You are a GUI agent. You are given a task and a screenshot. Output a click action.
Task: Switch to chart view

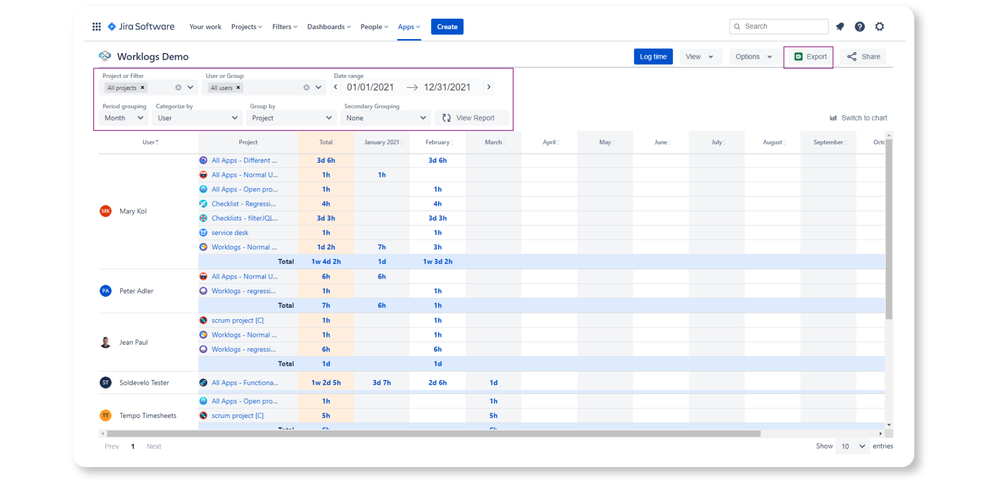tap(859, 118)
